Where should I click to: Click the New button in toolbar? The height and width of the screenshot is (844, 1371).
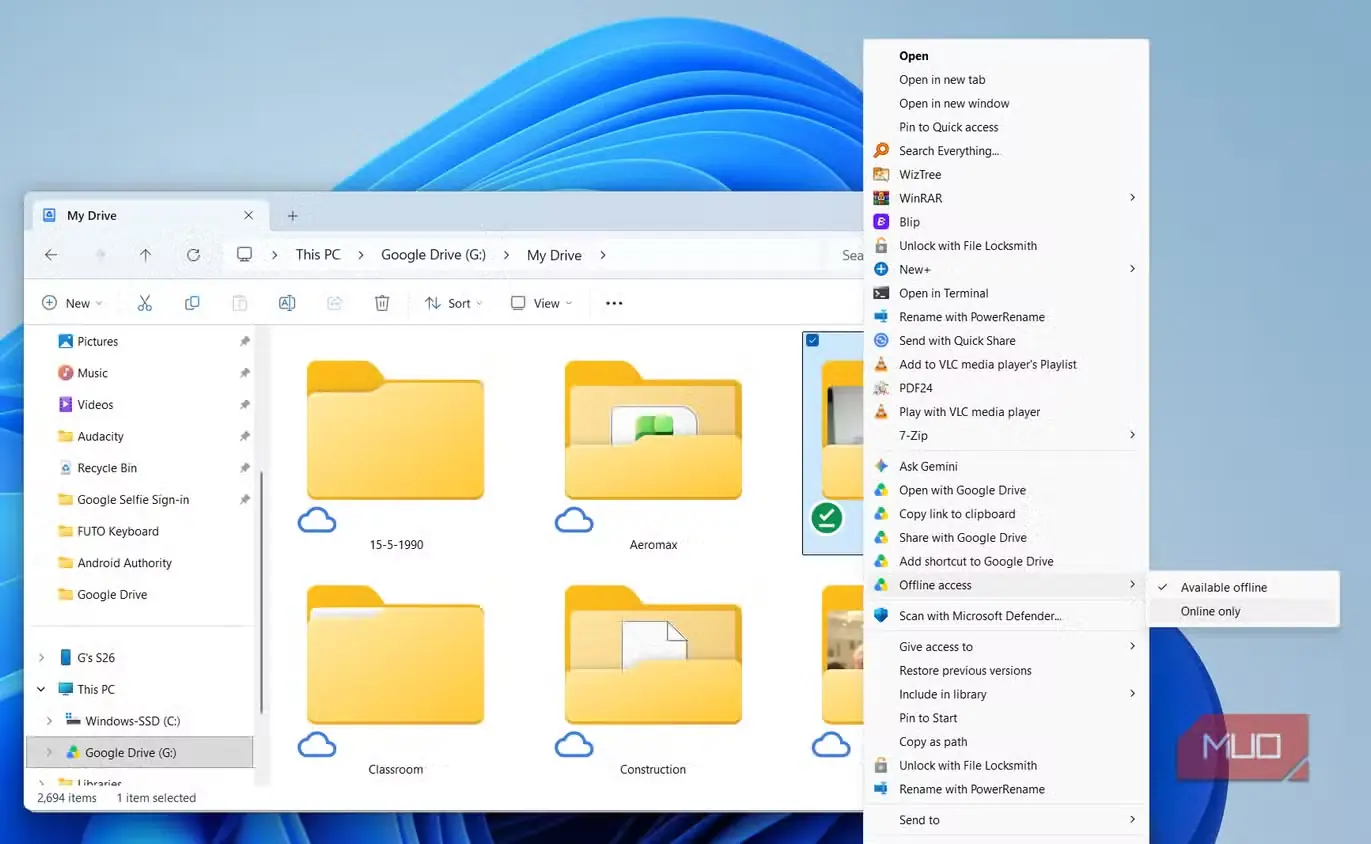click(x=72, y=303)
